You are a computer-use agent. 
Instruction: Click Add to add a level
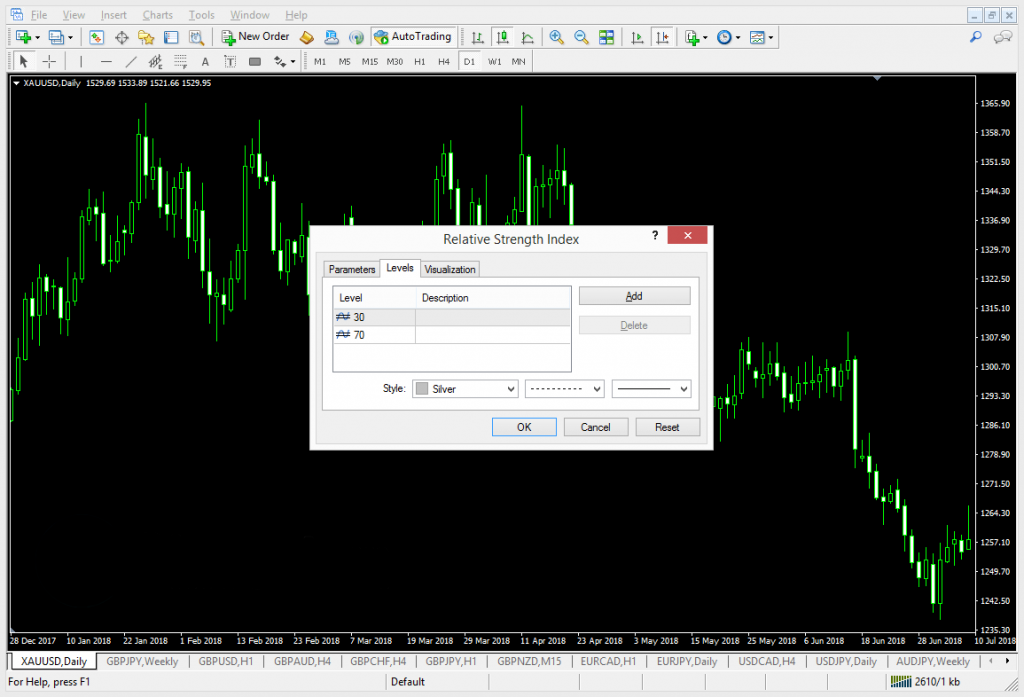(634, 296)
